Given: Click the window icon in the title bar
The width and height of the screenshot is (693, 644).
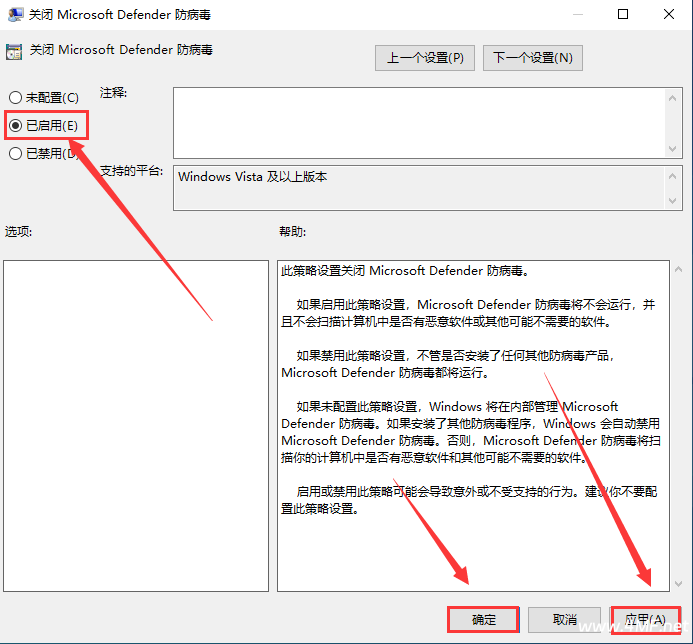Looking at the screenshot, I should pos(15,15).
